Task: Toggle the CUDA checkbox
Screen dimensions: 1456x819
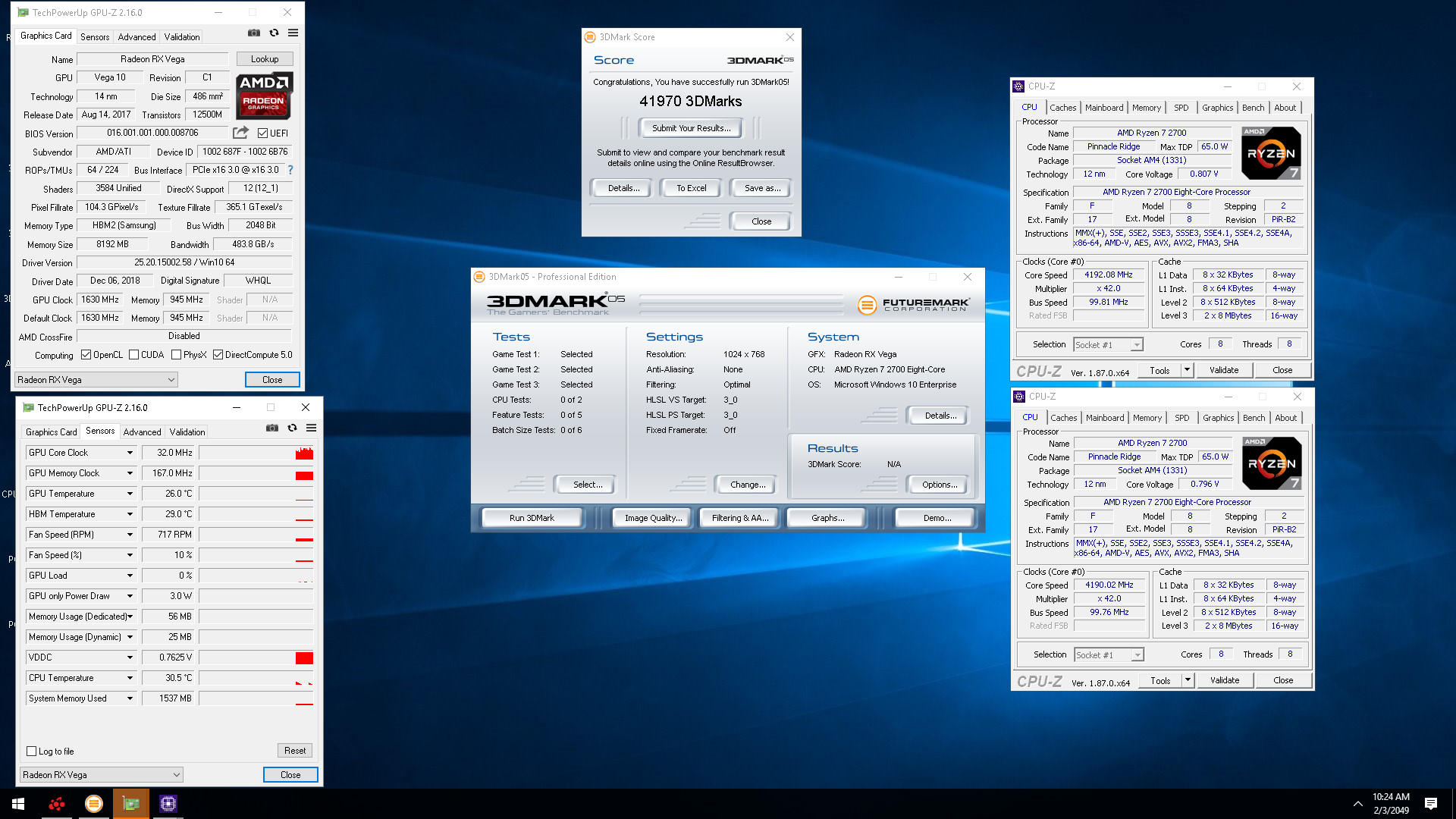Action: coord(133,355)
